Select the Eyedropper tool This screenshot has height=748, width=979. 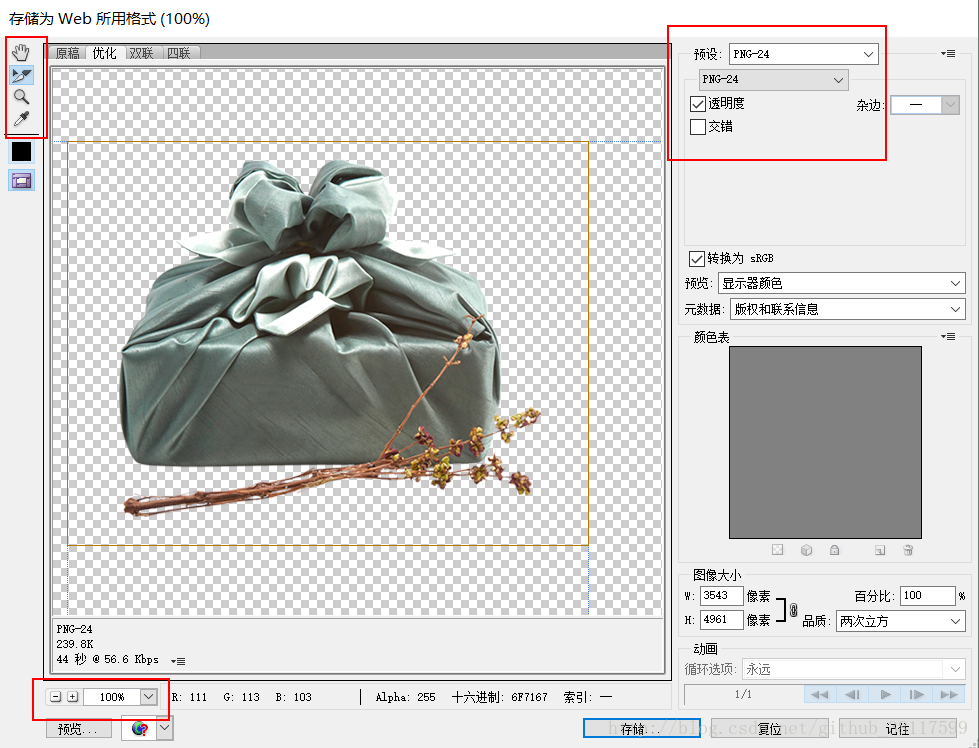point(21,119)
